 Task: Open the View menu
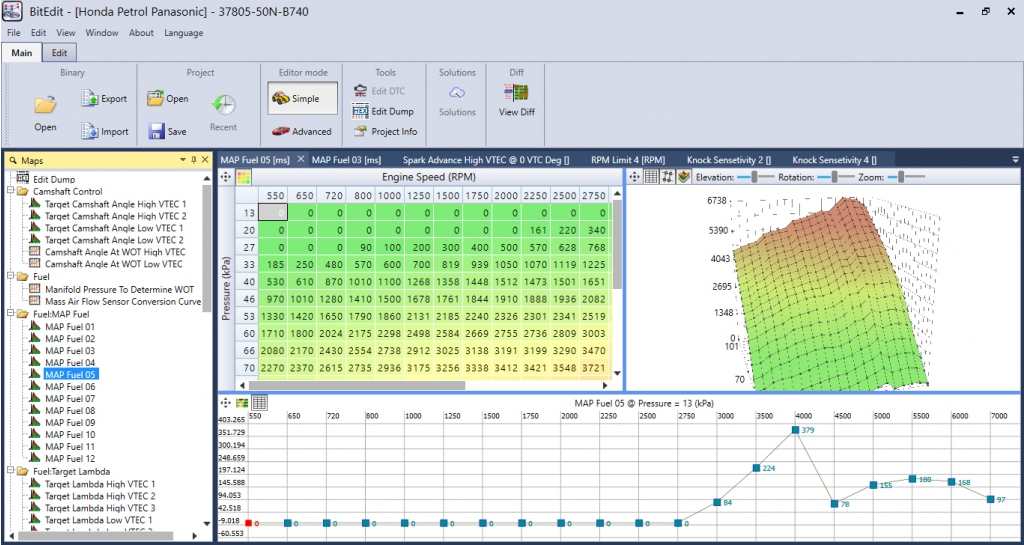[x=65, y=33]
